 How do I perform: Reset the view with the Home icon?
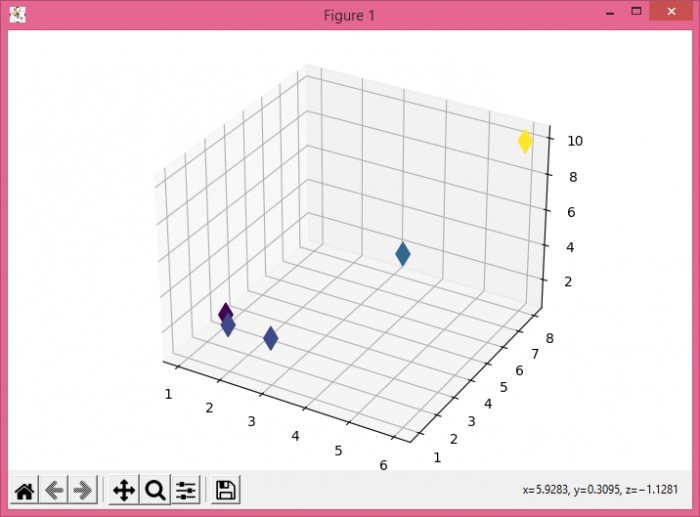[25, 491]
